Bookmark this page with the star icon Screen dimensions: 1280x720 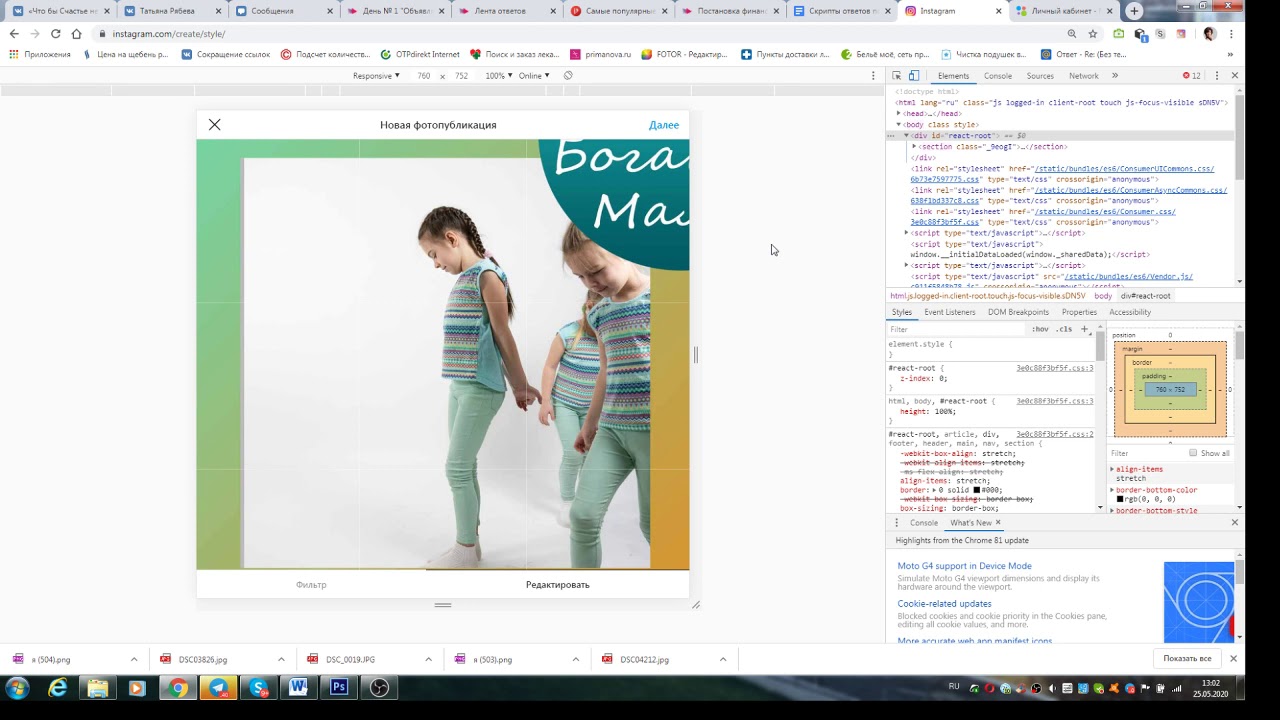pos(1092,33)
